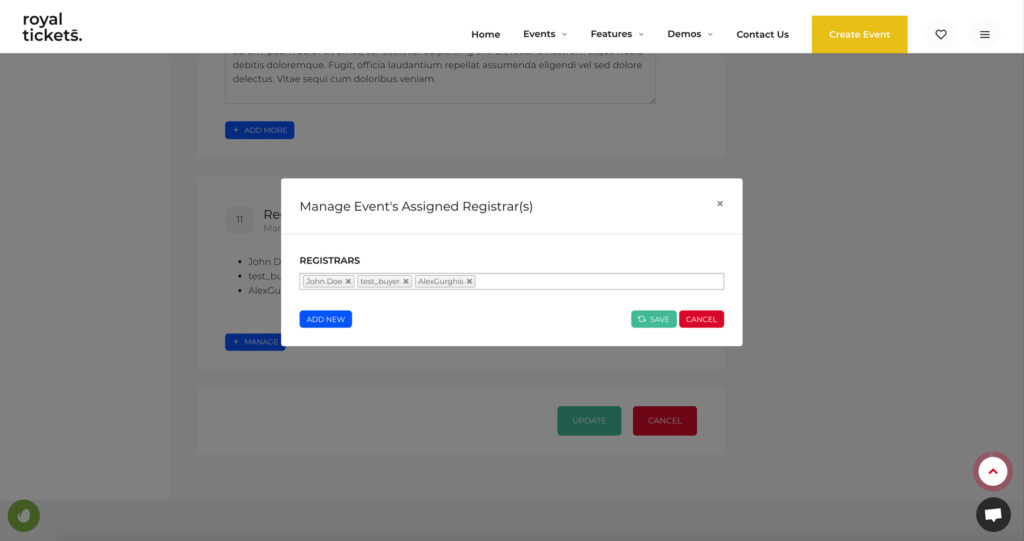Click the REGISTRARS label

coord(329,261)
